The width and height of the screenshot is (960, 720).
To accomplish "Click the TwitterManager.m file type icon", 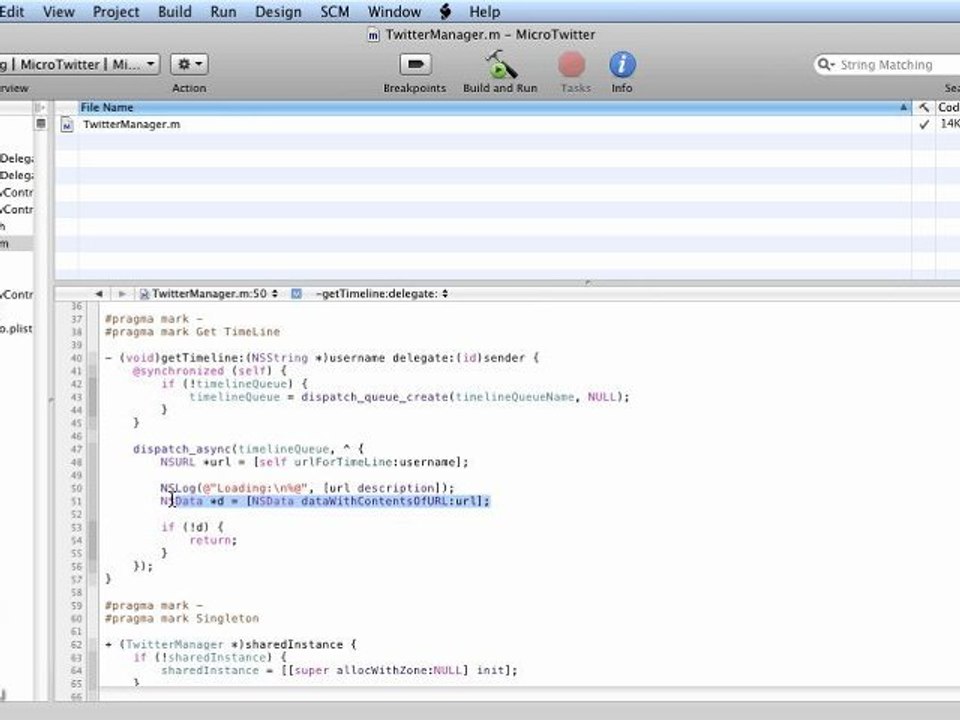I will [67, 125].
